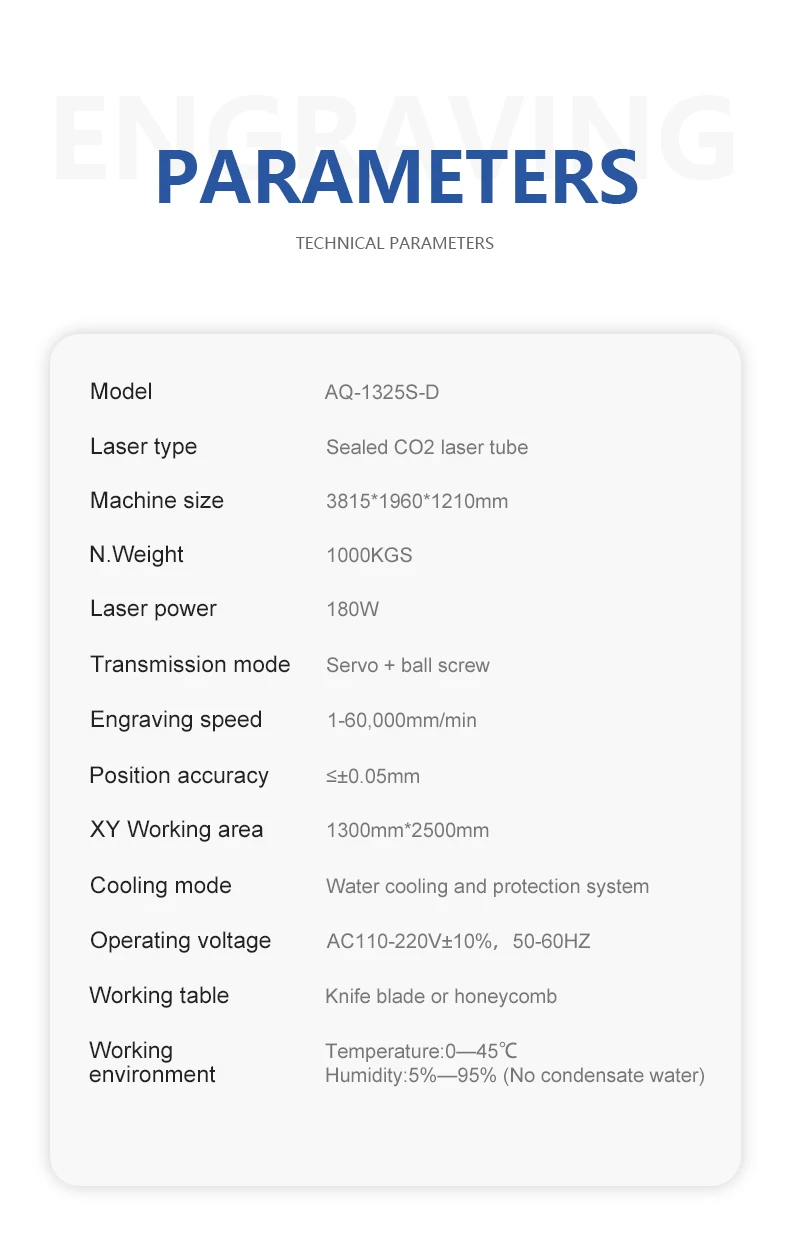The width and height of the screenshot is (790, 1238).
Task: Click the 180W laser power value
Action: click(x=352, y=609)
